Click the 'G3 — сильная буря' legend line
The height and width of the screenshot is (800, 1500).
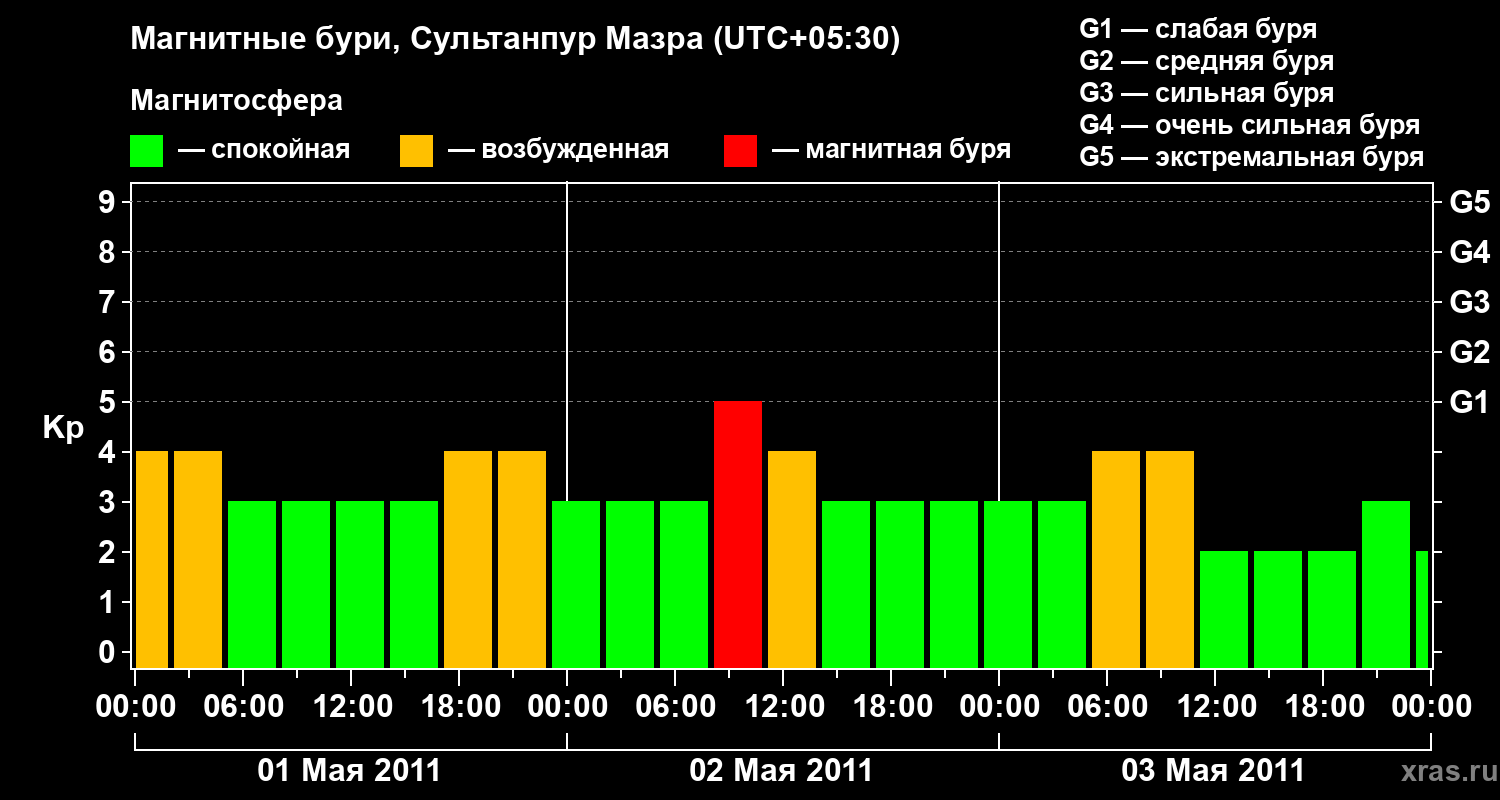click(1207, 93)
